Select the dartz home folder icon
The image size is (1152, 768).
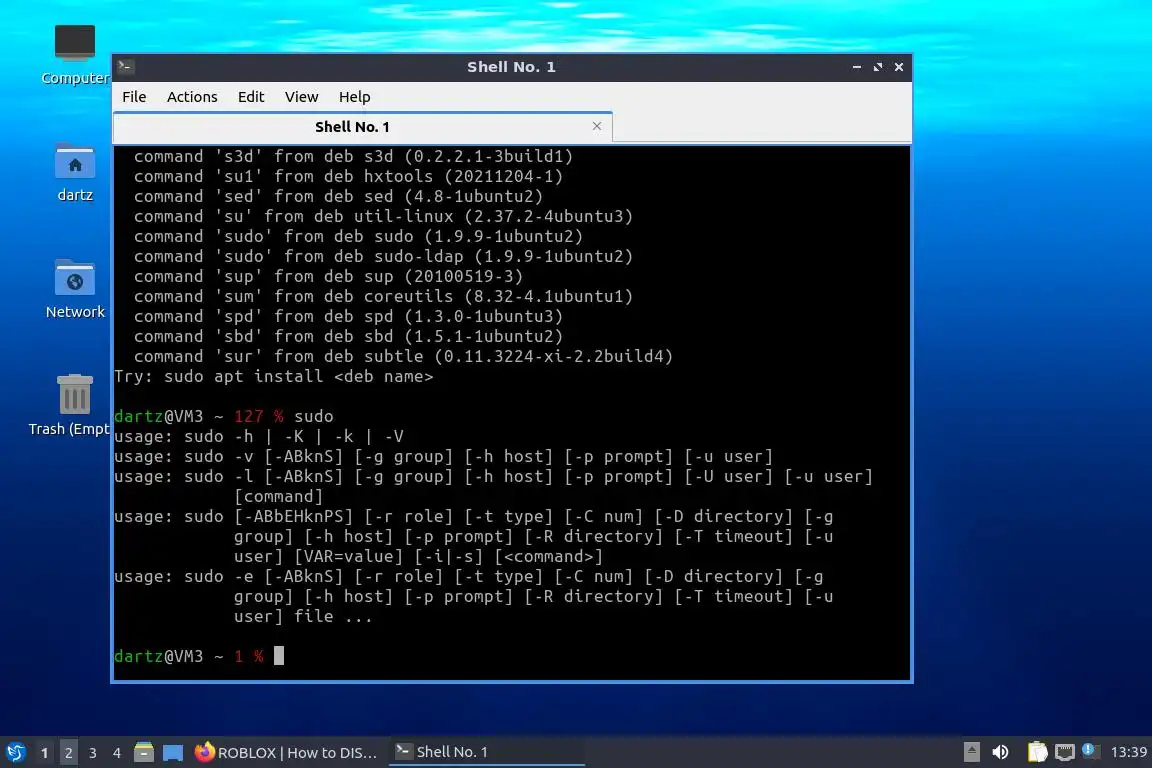(75, 173)
